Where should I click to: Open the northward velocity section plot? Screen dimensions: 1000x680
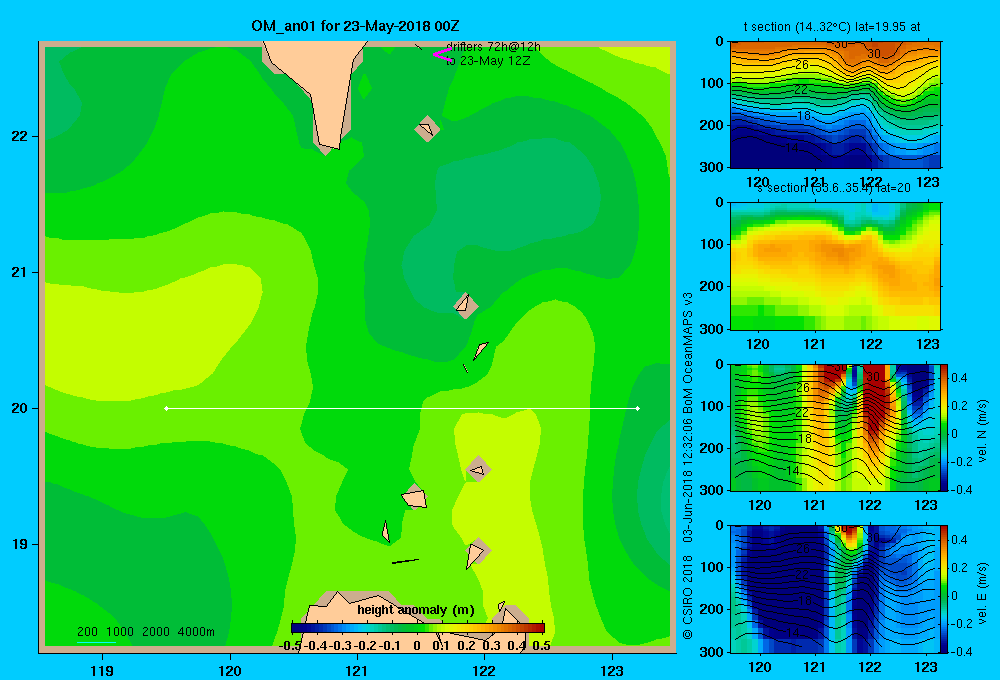coord(835,427)
